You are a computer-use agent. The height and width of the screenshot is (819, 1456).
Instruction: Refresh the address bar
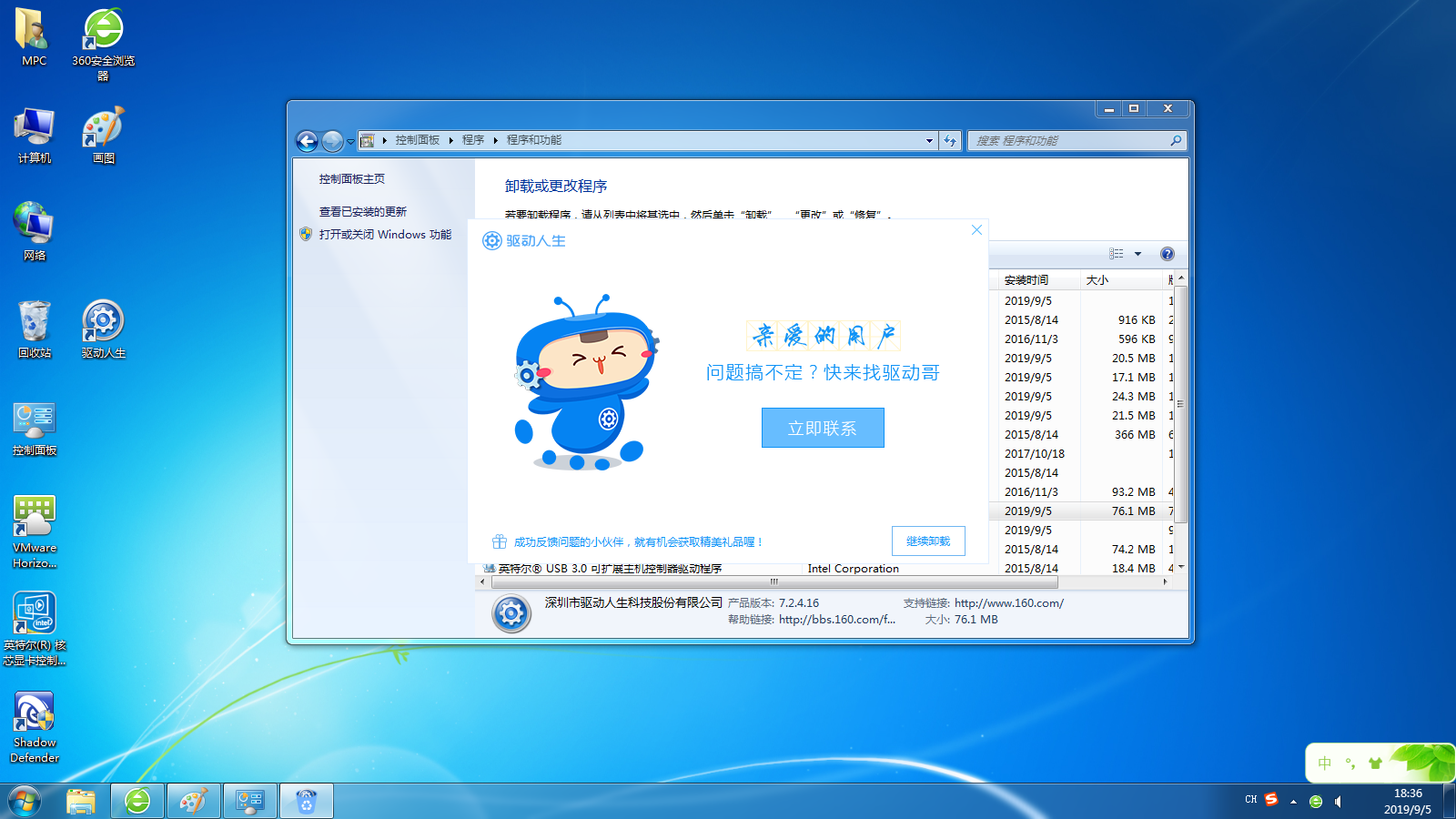pos(950,140)
